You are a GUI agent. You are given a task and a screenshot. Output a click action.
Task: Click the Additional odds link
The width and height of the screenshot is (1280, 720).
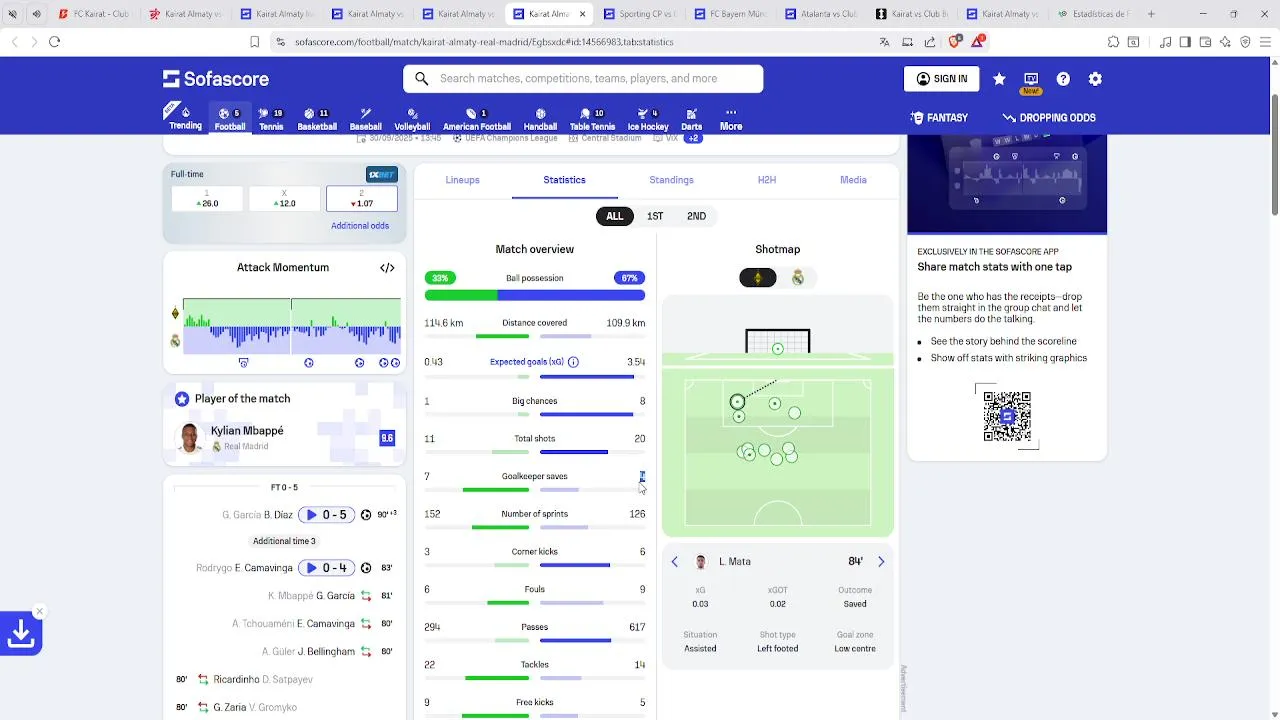click(360, 226)
